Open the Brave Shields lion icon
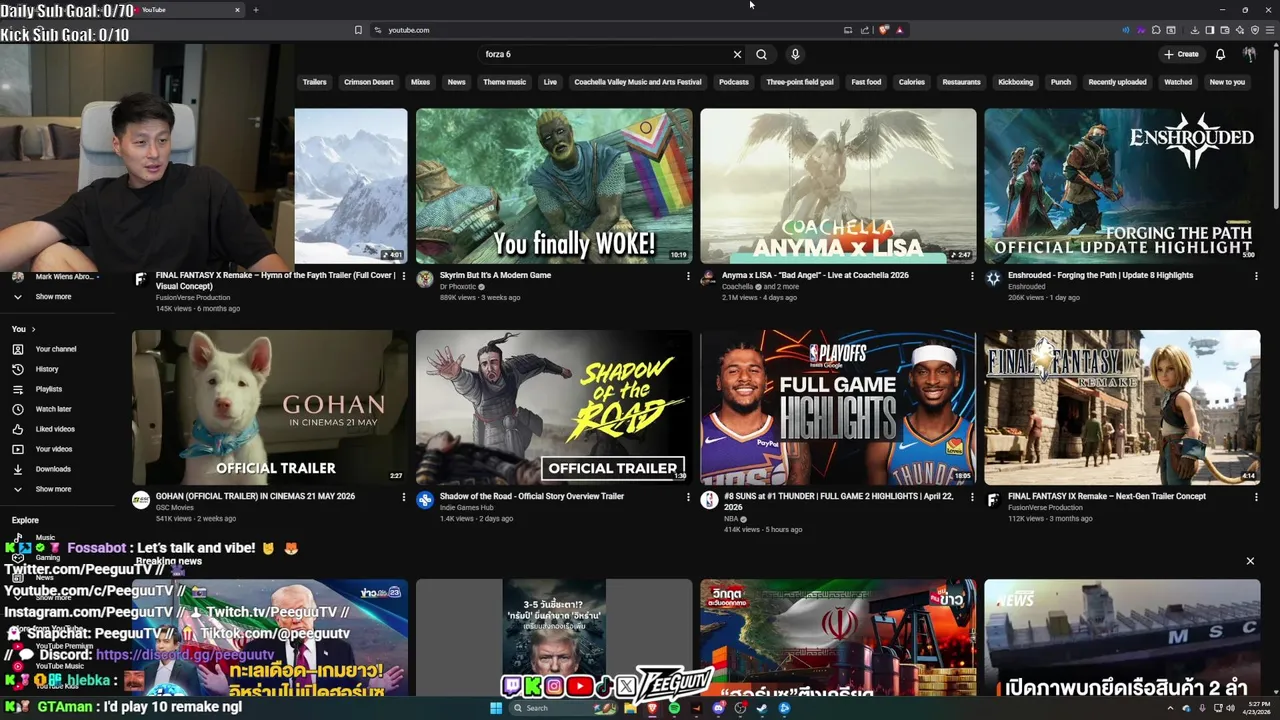Screen dimensions: 1280x720 (883, 30)
